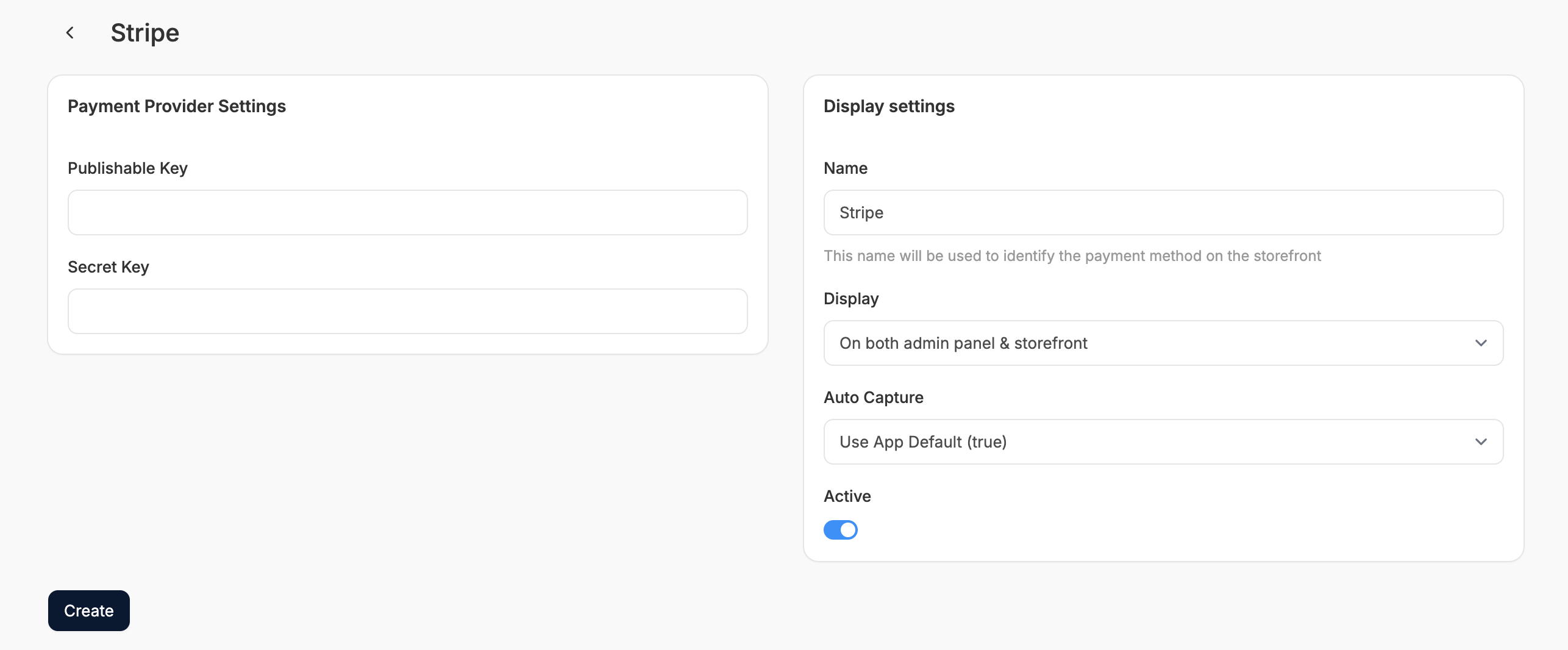Click the Name field label
1568x650 pixels.
(x=845, y=168)
